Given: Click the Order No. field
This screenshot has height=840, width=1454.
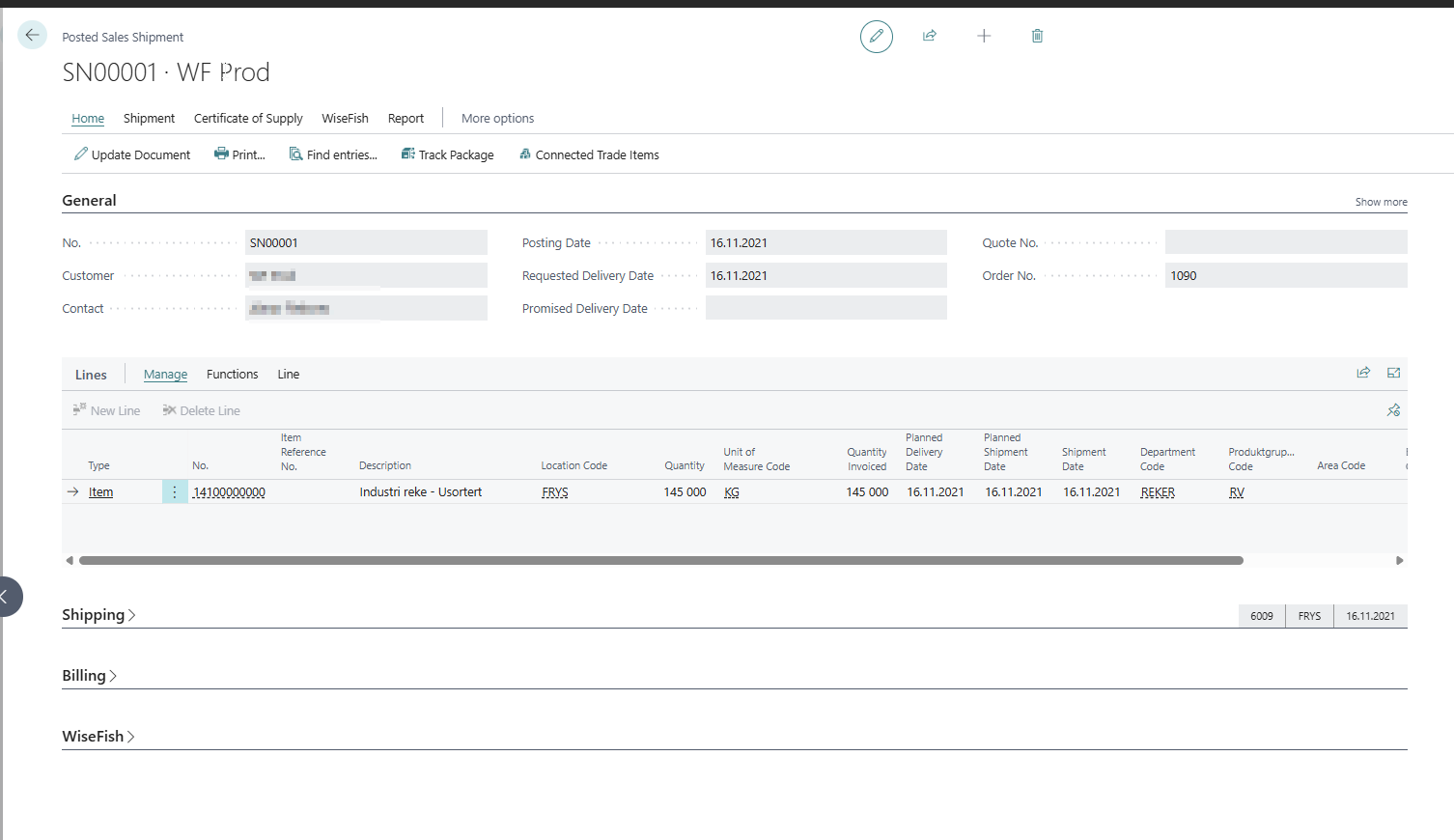Looking at the screenshot, I should coord(1284,276).
